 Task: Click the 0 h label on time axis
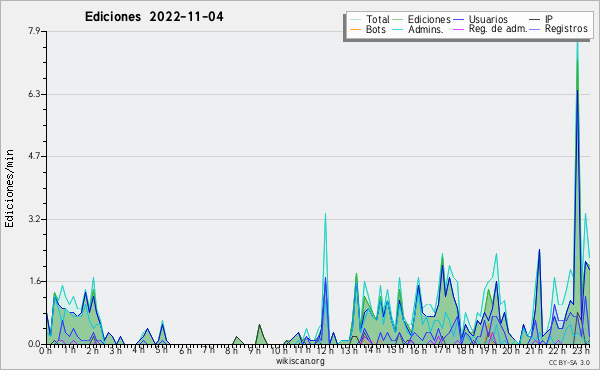point(46,350)
